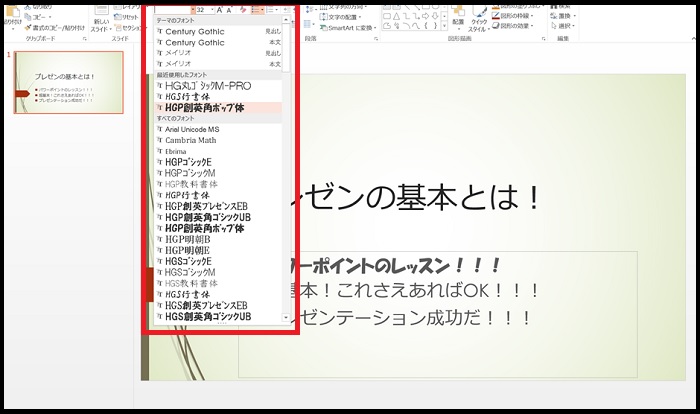Screen dimensions: 700x414
Task: Select メイリオ 本文 theme font
Action: [218, 64]
